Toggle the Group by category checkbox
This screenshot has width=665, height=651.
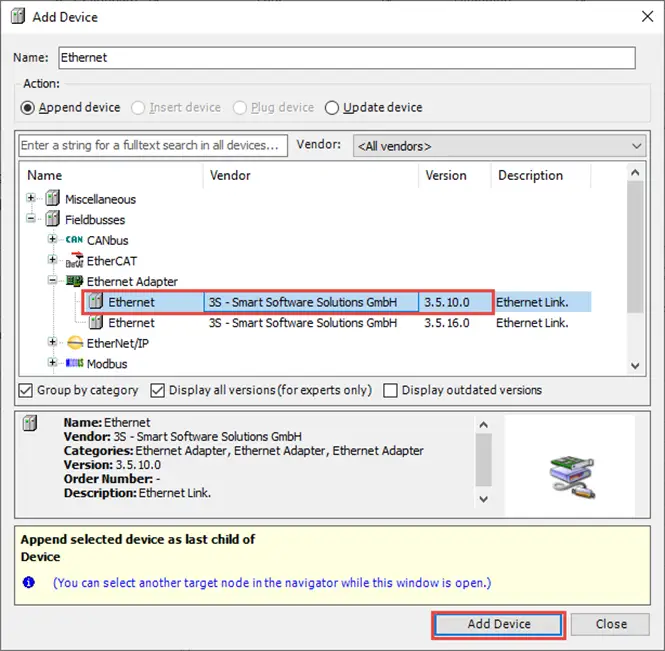tap(25, 390)
